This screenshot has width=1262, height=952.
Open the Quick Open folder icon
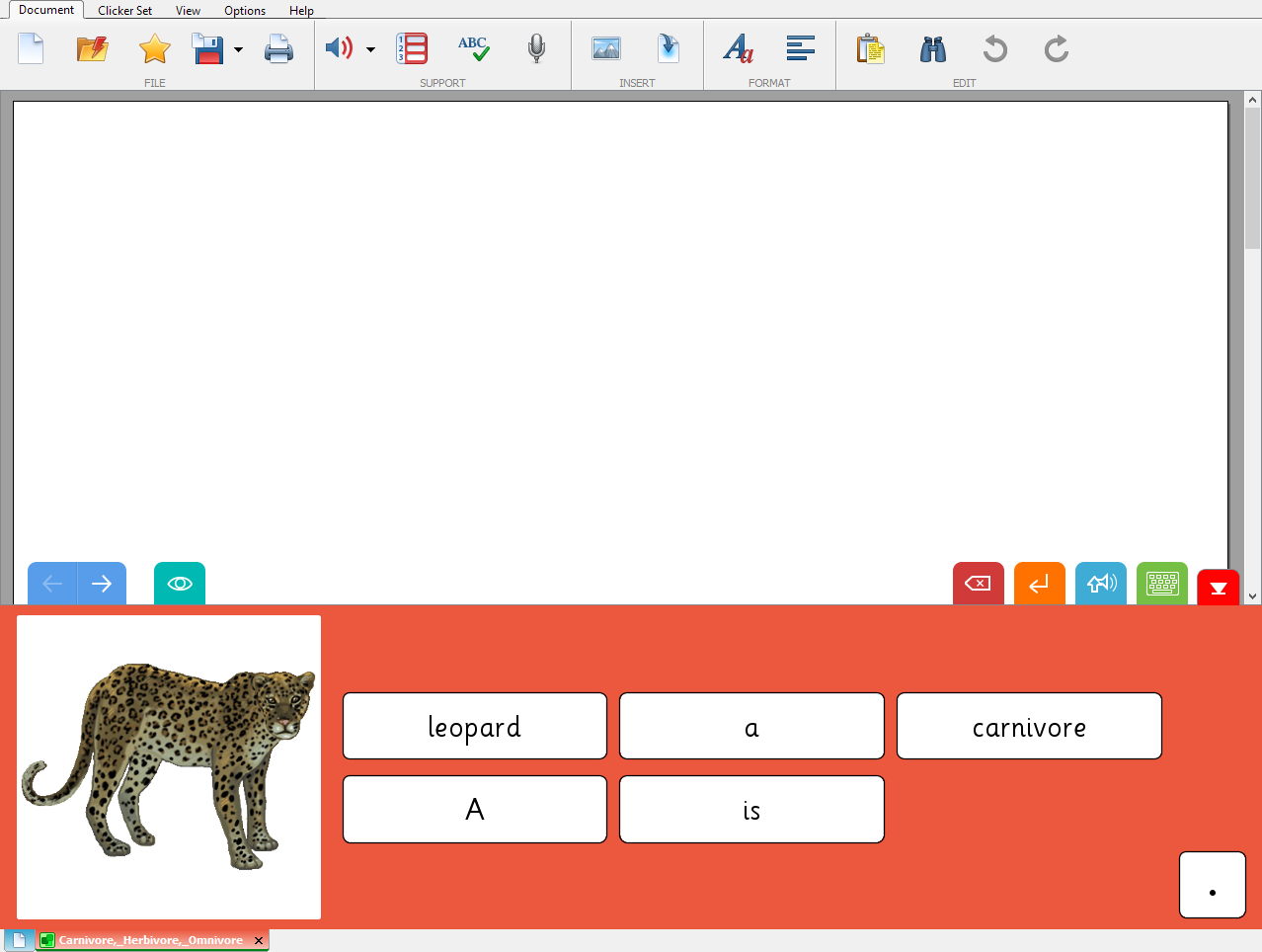92,48
